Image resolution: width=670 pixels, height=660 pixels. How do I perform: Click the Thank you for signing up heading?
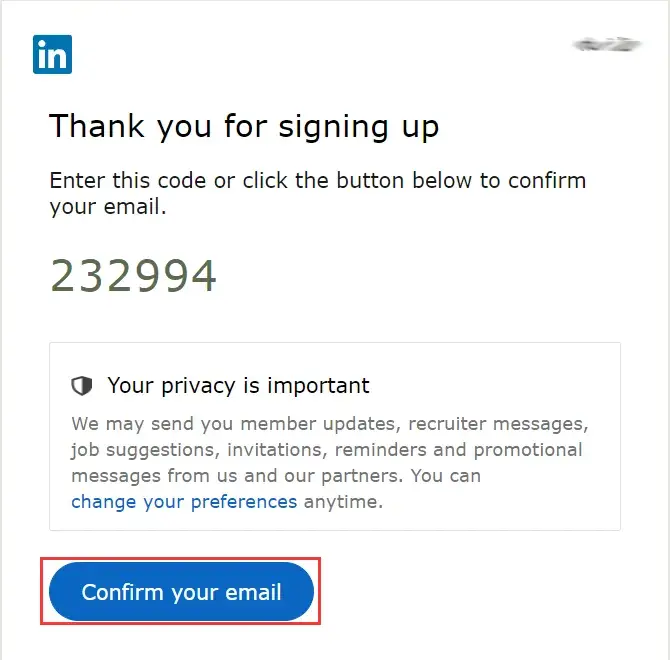(244, 127)
